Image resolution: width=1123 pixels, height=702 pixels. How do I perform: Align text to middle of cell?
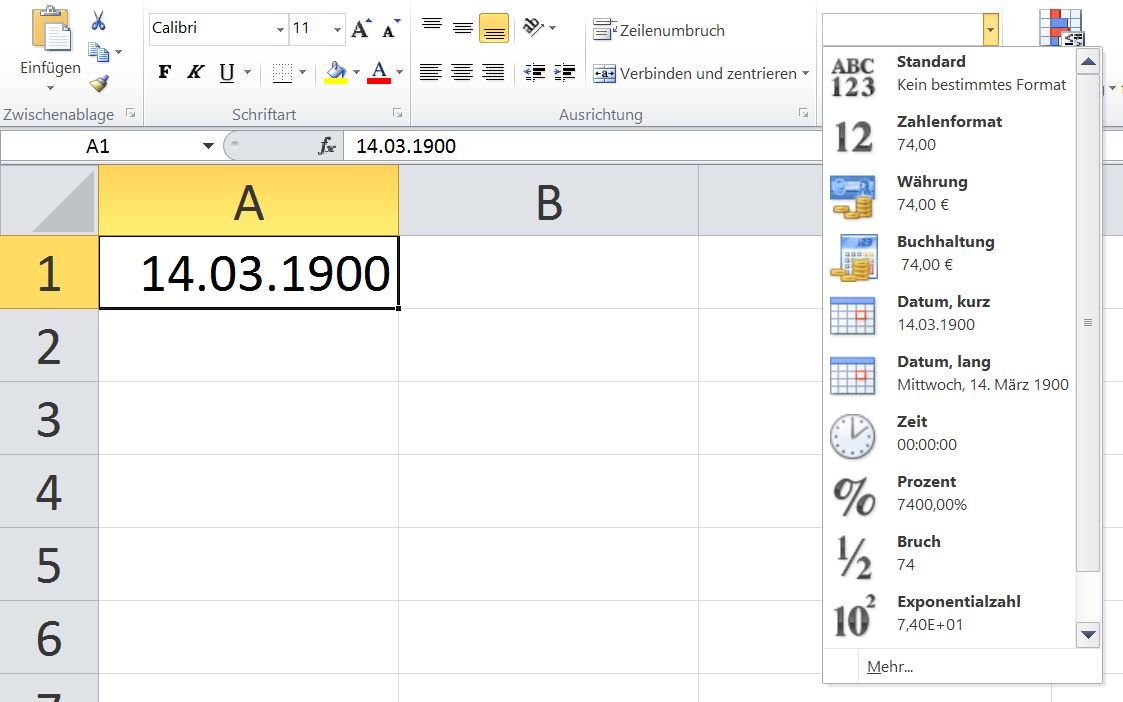click(463, 28)
